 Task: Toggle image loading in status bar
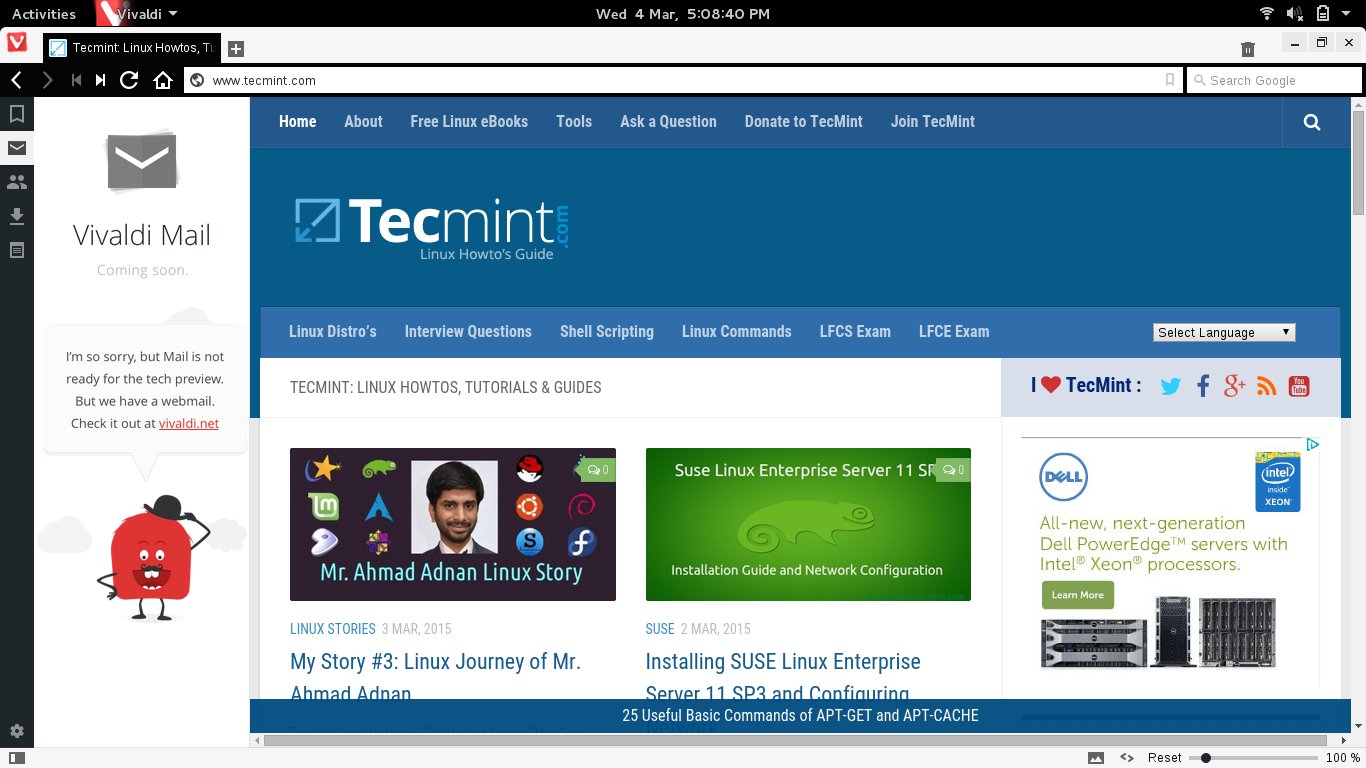[x=1096, y=758]
